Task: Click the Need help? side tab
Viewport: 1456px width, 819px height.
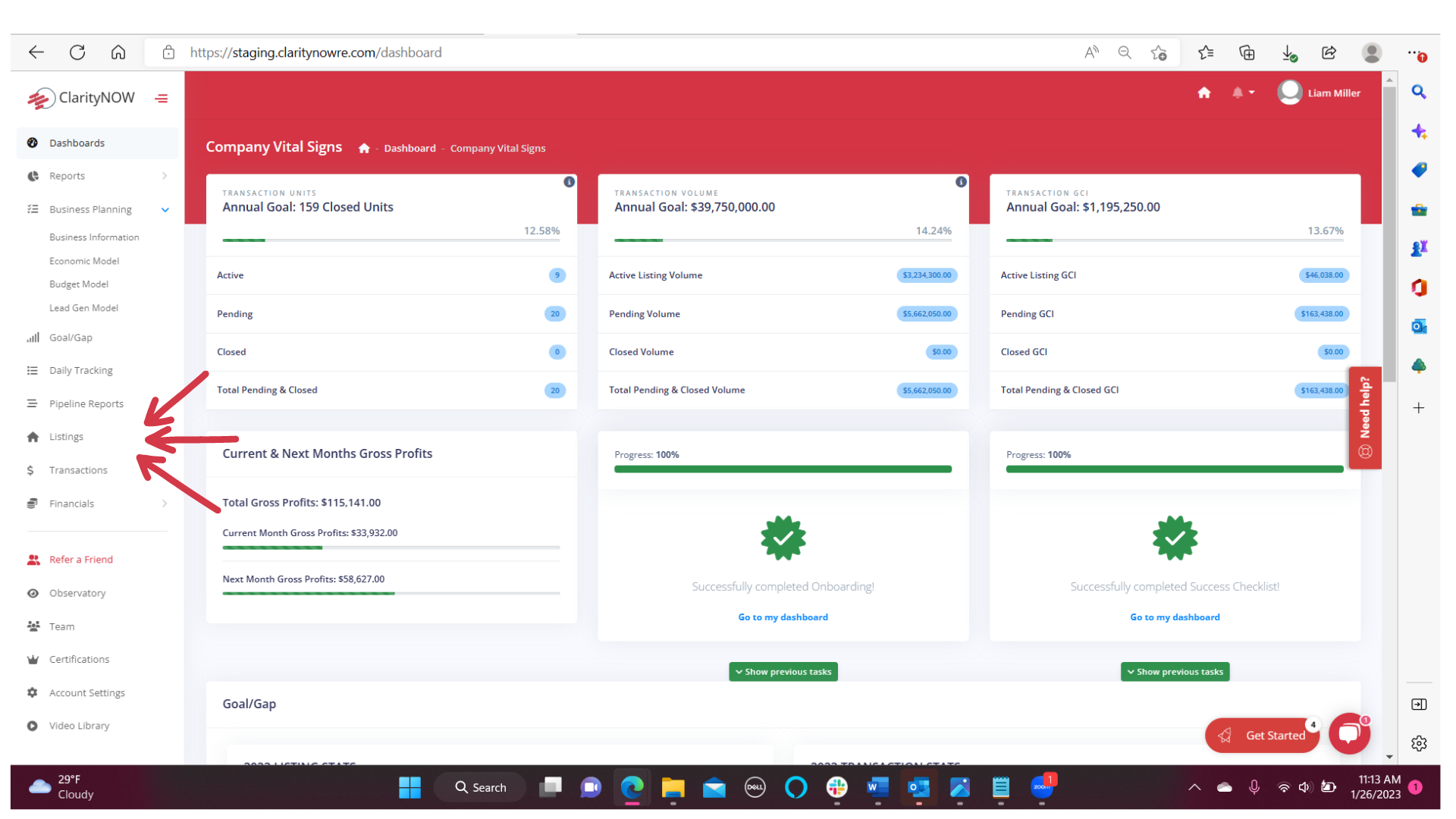Action: tap(1365, 418)
